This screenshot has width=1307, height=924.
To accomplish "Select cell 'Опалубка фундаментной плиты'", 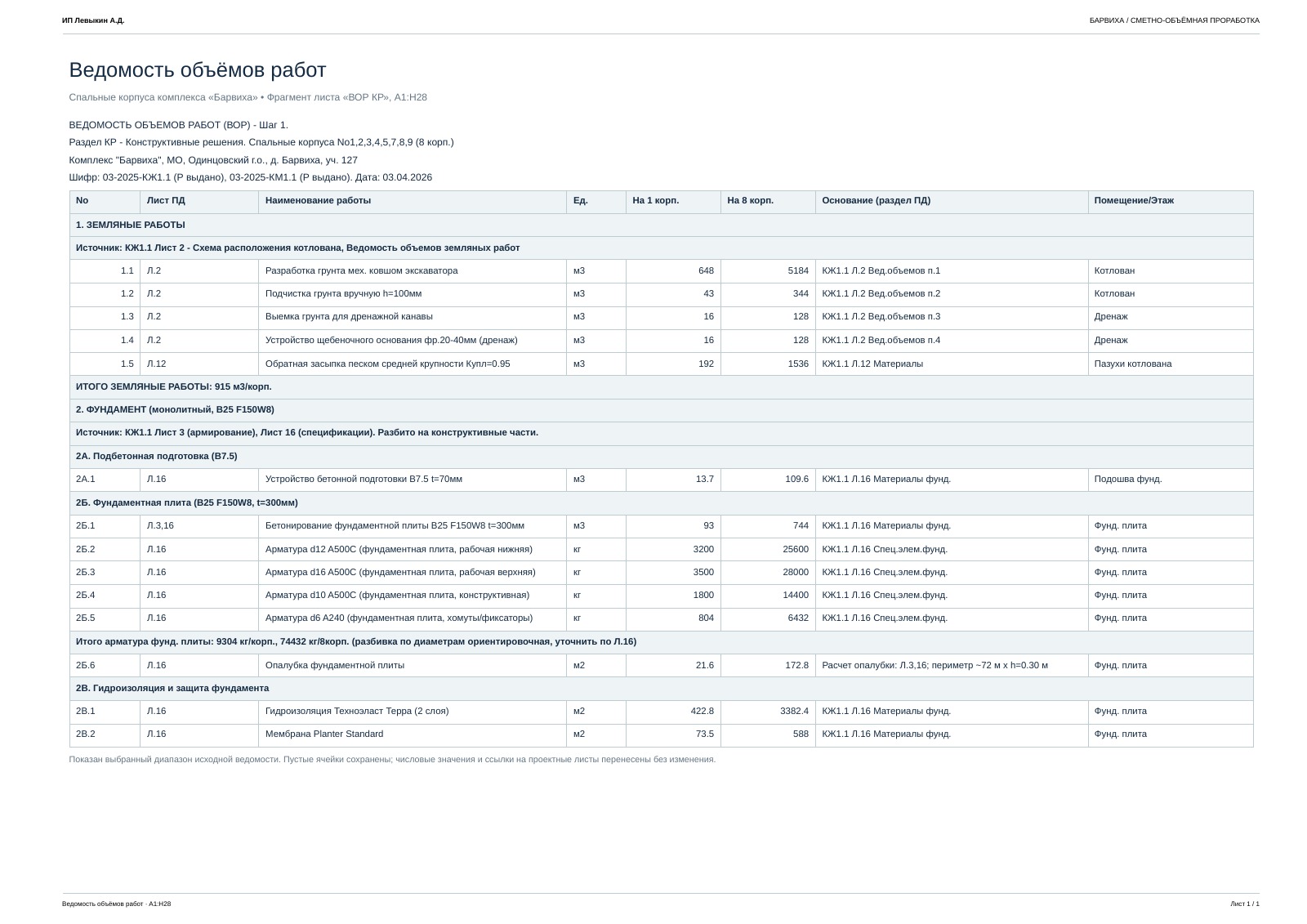I will (x=413, y=666).
